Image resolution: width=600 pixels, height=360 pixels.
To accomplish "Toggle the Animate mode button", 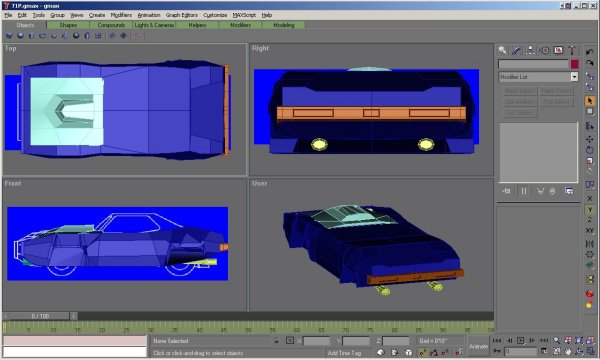I will 478,346.
